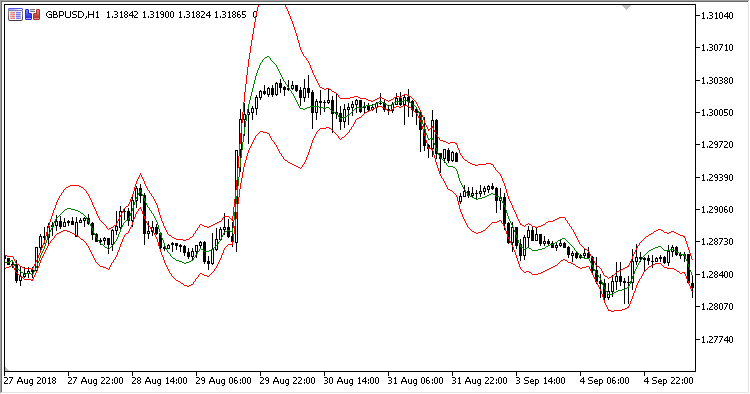Click the 29 Aug 06:00 time label
The height and width of the screenshot is (394, 750).
pyautogui.click(x=223, y=381)
